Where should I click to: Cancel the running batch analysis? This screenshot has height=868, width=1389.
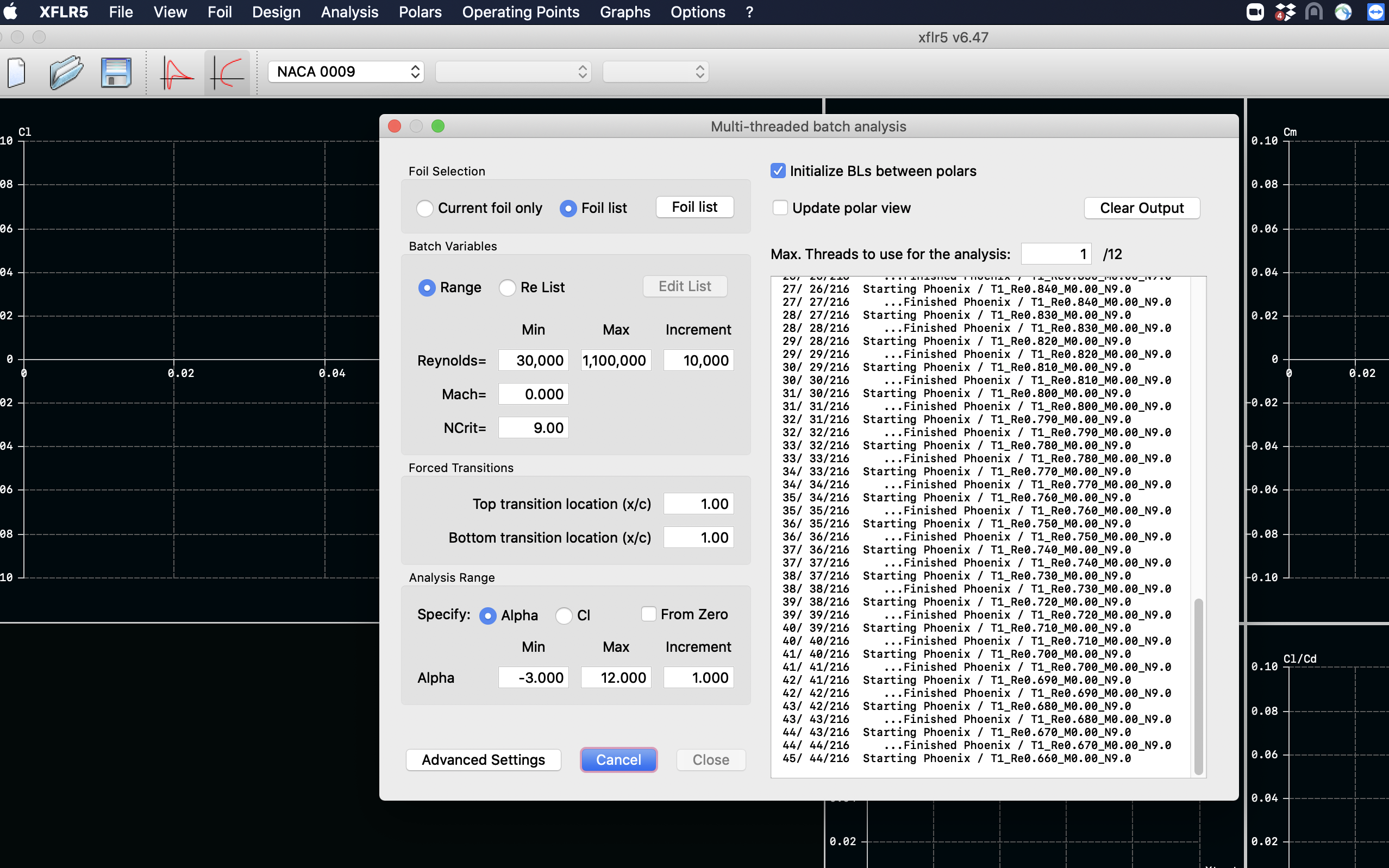coord(618,759)
